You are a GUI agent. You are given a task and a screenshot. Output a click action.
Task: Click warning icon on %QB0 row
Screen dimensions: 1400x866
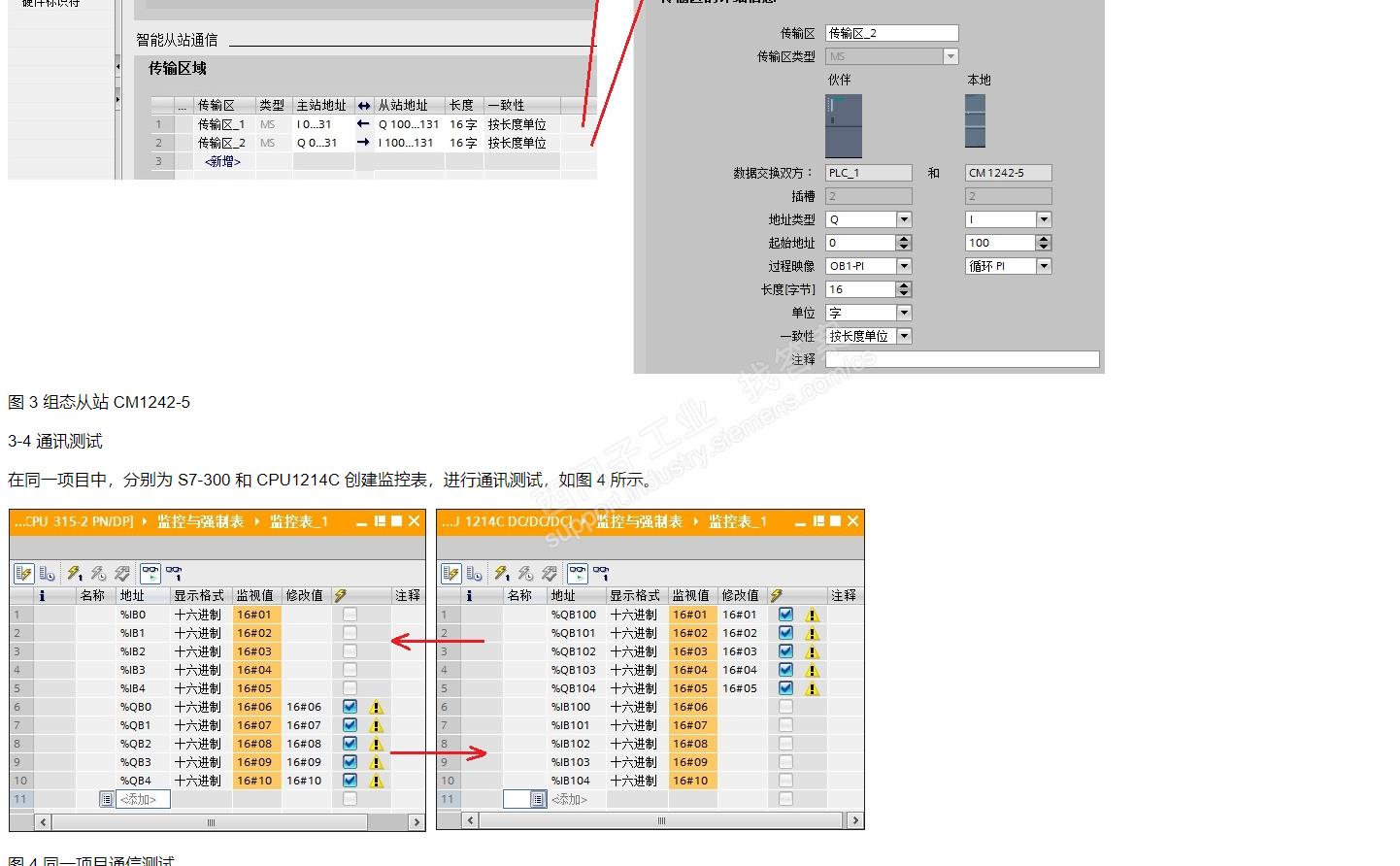(376, 708)
